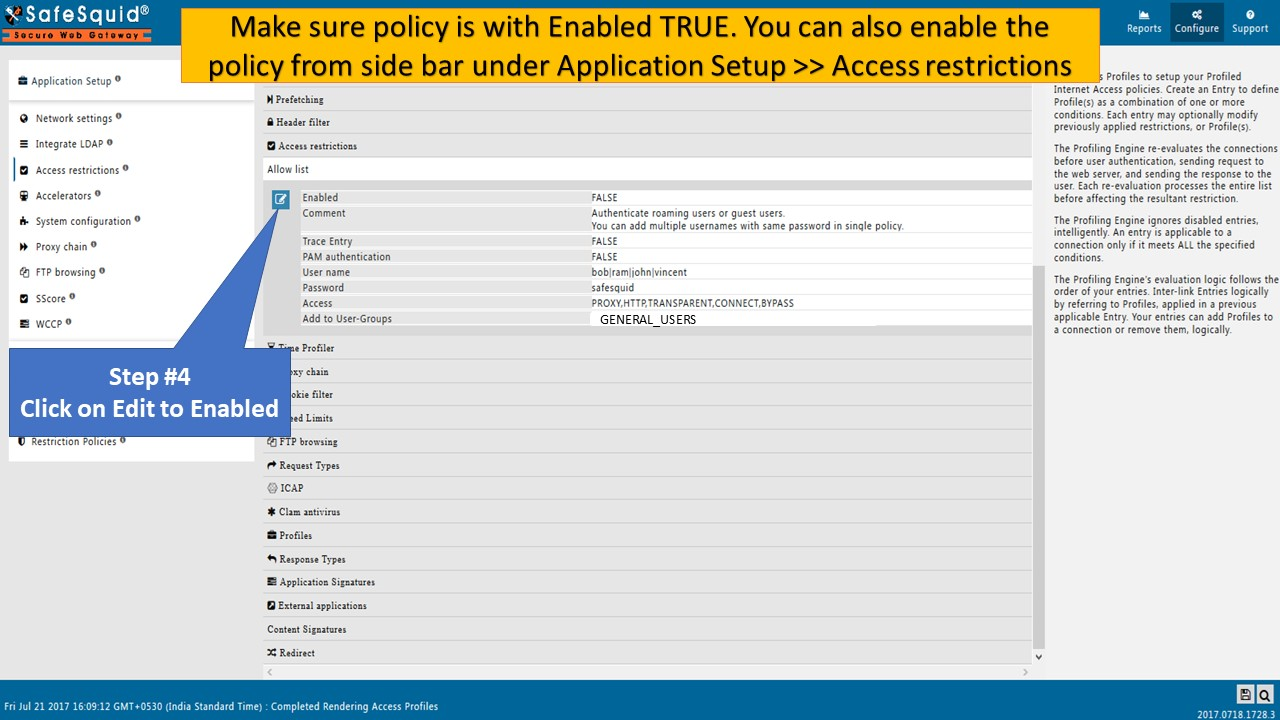
Task: Expand the FTP browsing section in main list
Action: pos(647,441)
